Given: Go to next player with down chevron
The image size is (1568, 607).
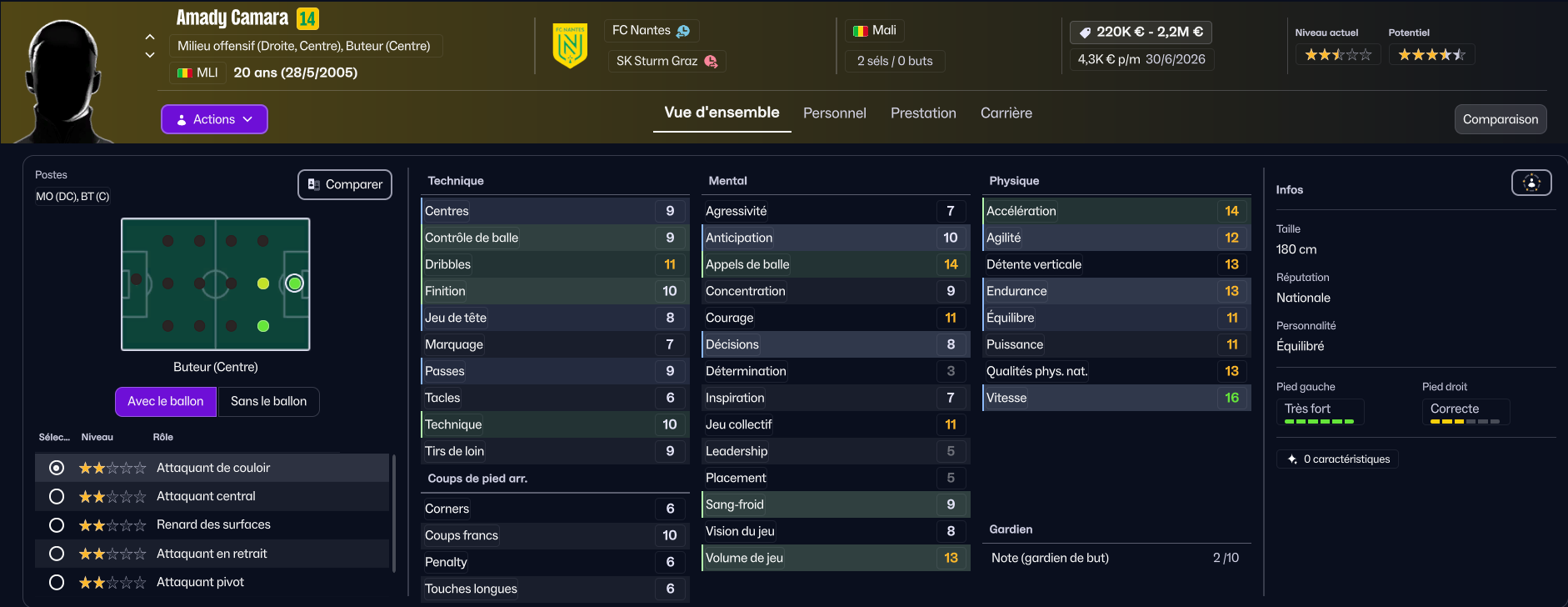Looking at the screenshot, I should point(150,55).
